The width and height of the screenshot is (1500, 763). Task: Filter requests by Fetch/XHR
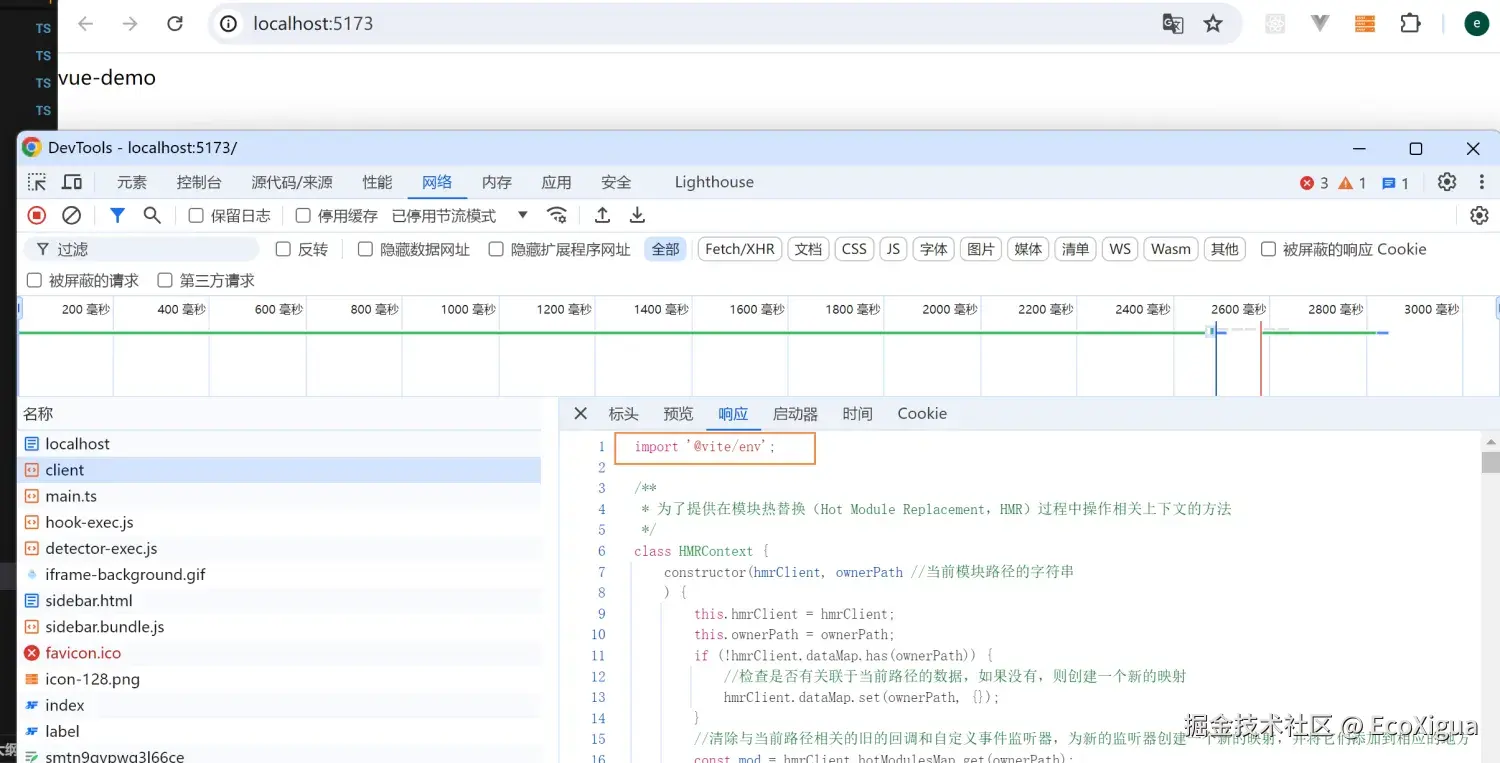coord(740,249)
